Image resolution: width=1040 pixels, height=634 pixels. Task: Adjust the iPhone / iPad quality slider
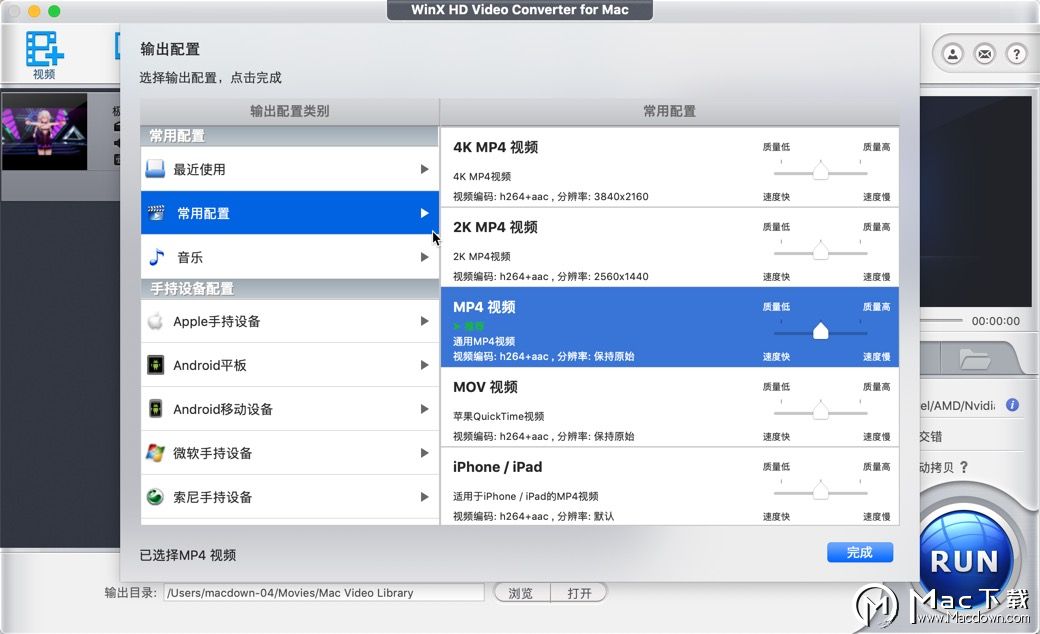820,490
